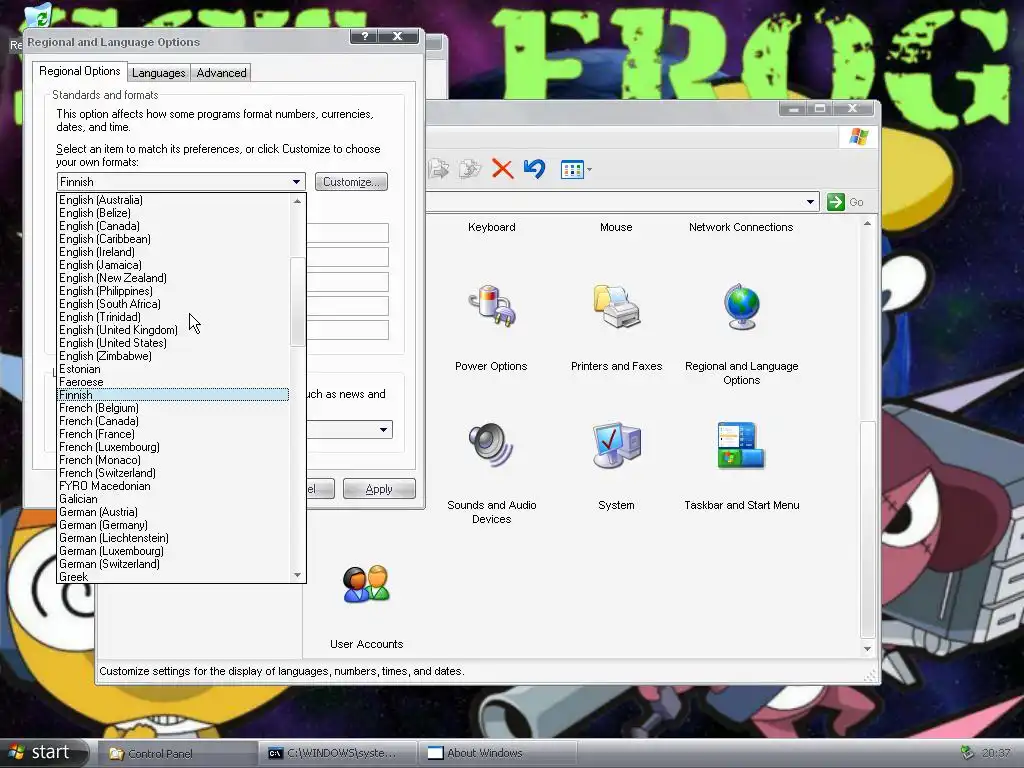The width and height of the screenshot is (1024, 768).
Task: Click the language list scroll down arrow
Action: (298, 575)
